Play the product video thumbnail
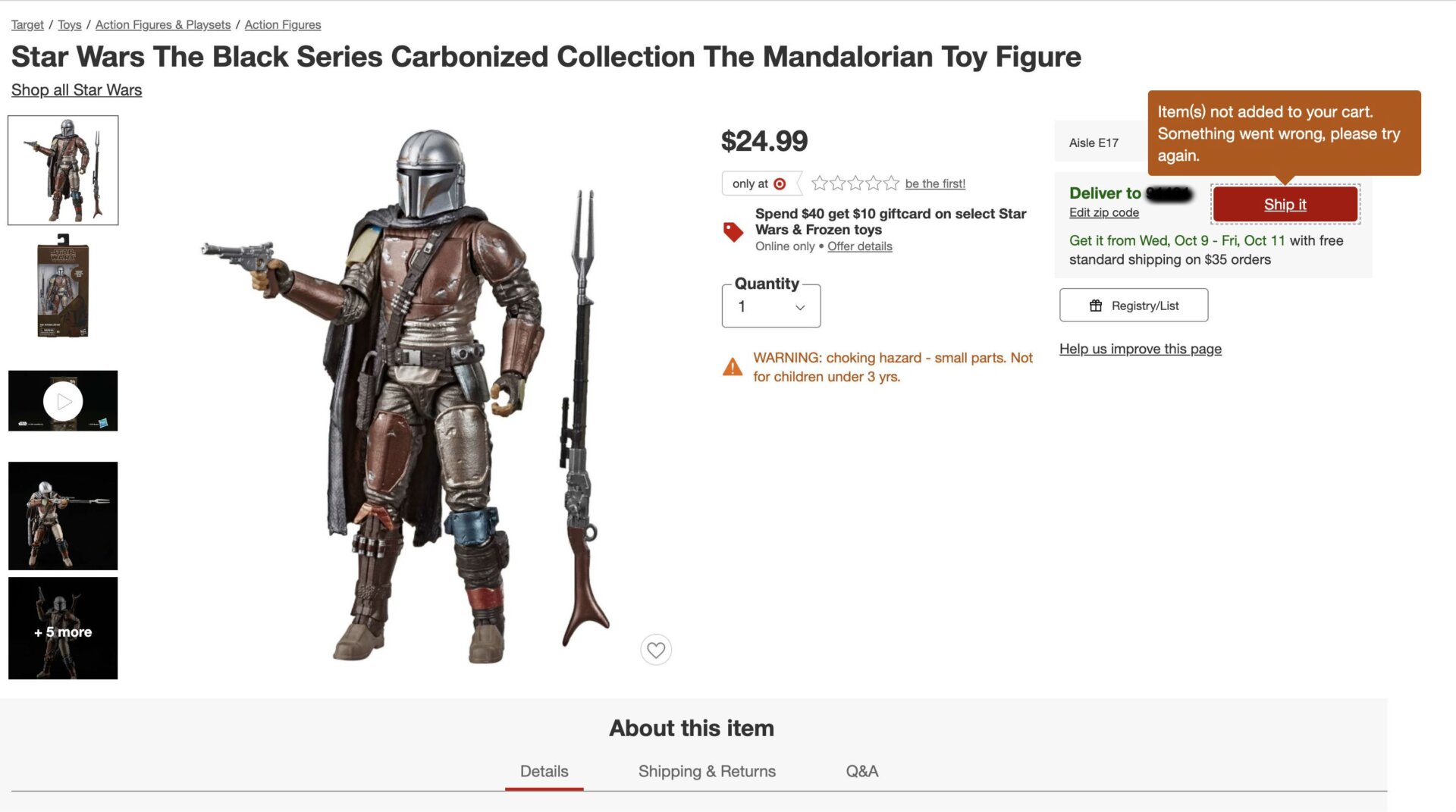This screenshot has height=812, width=1456. [63, 401]
